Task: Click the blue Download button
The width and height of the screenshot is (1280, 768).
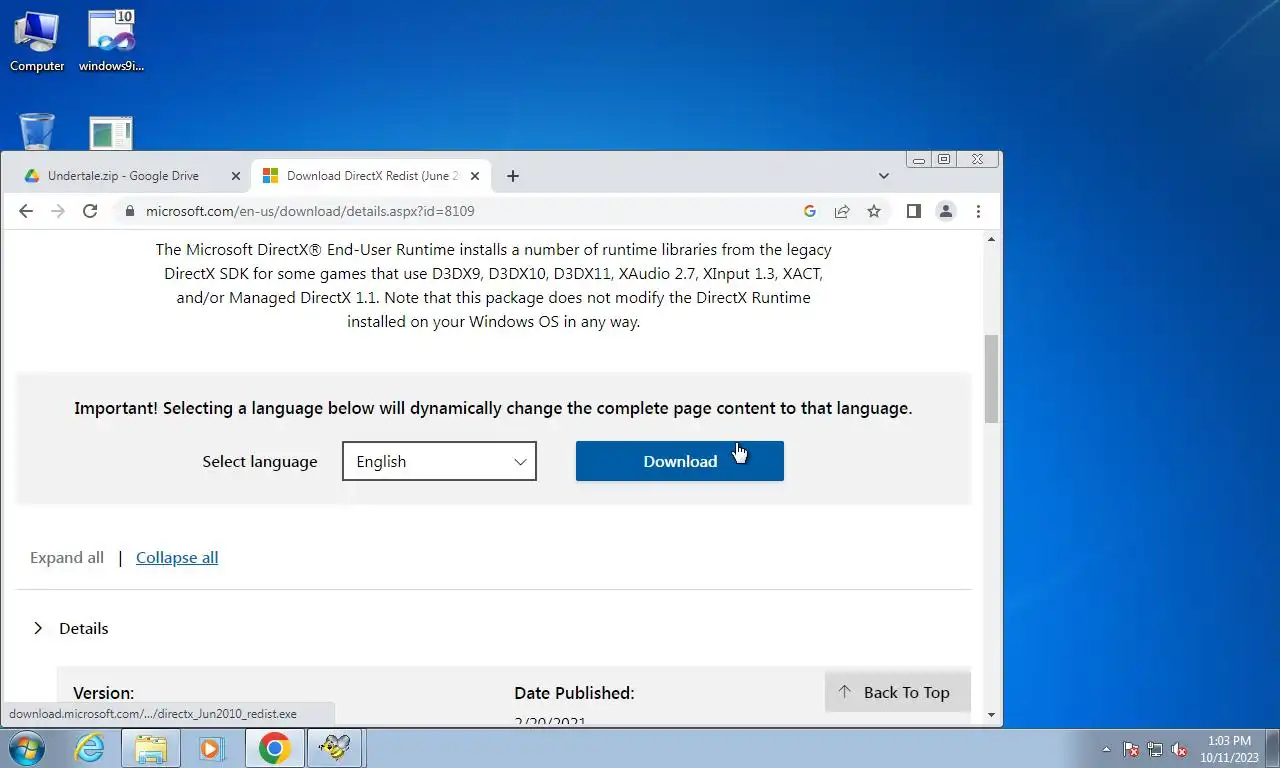Action: 680,461
